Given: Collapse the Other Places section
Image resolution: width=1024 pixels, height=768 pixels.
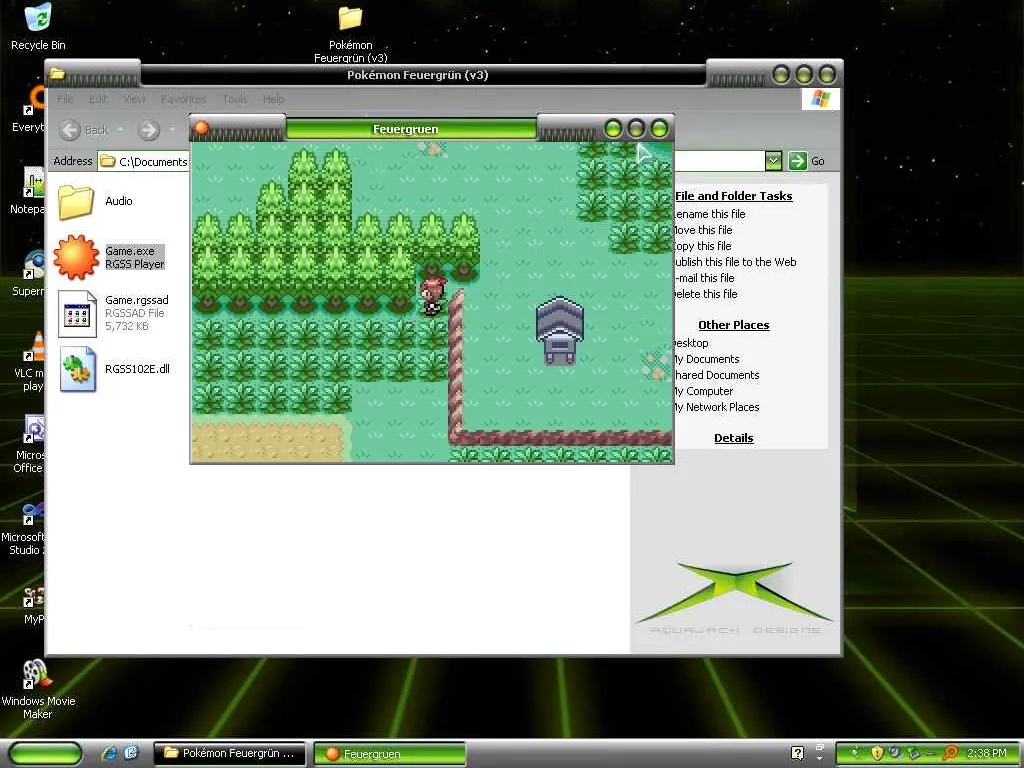Looking at the screenshot, I should pyautogui.click(x=733, y=325).
